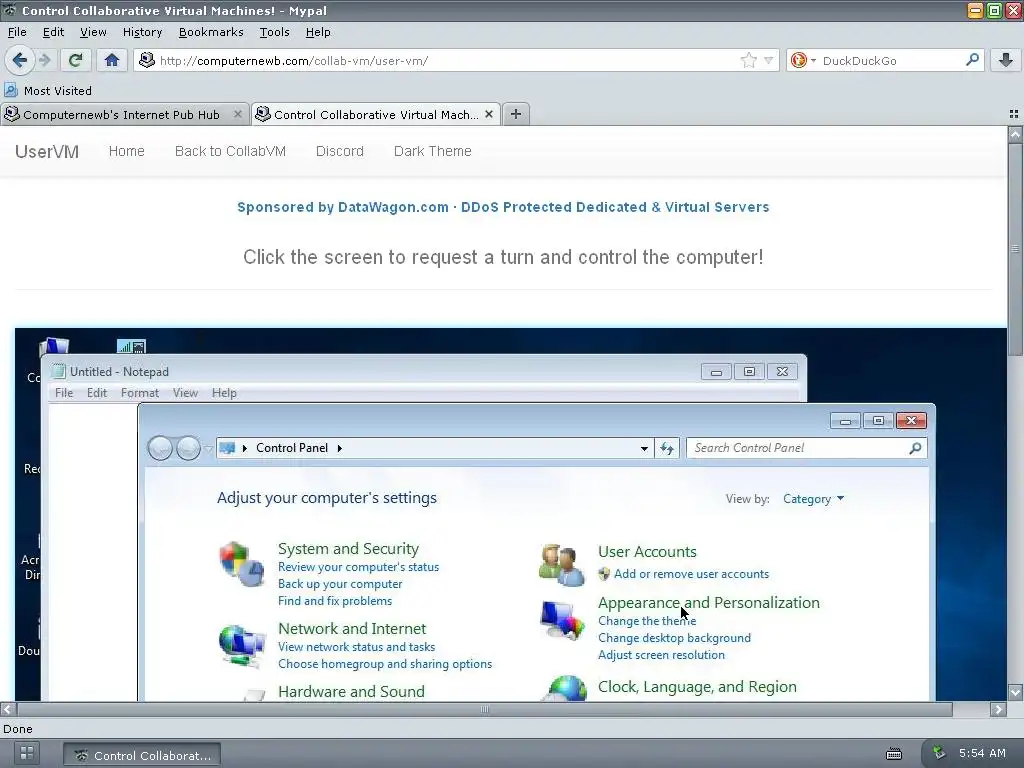Click the Back to CollabVM link
1024x768 pixels.
point(230,151)
